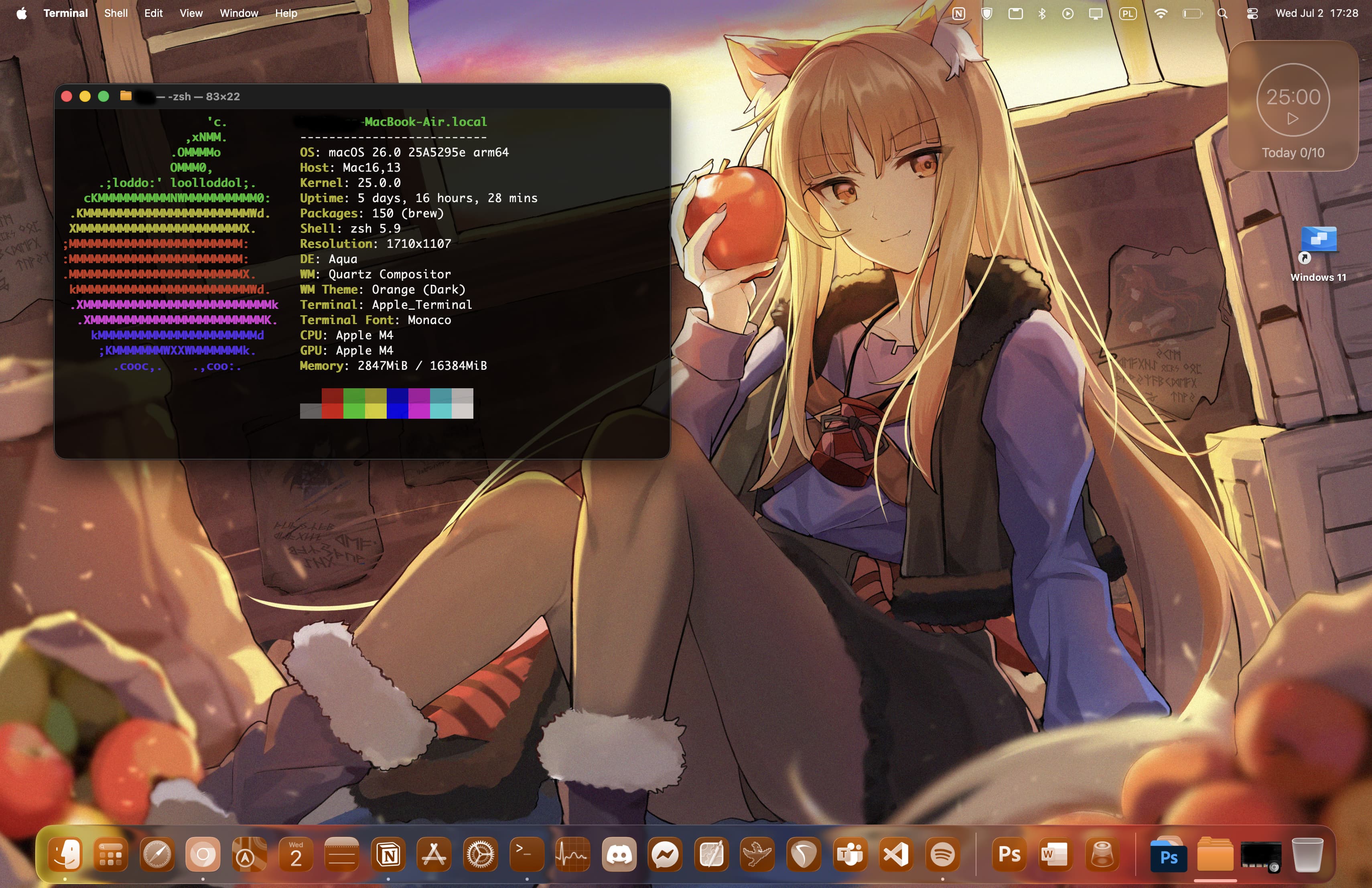Launch Discord from the Dock
Viewport: 1372px width, 888px height.
pos(619,855)
